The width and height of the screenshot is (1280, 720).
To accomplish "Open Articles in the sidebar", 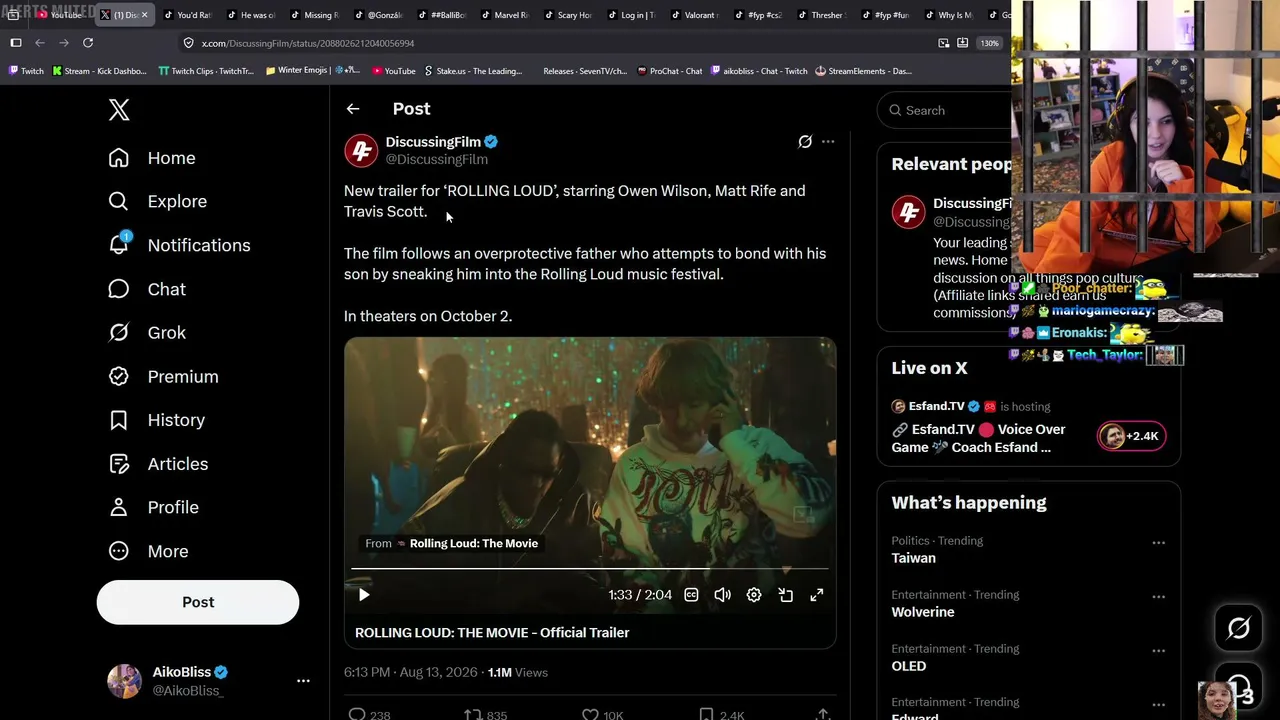I will point(158,464).
